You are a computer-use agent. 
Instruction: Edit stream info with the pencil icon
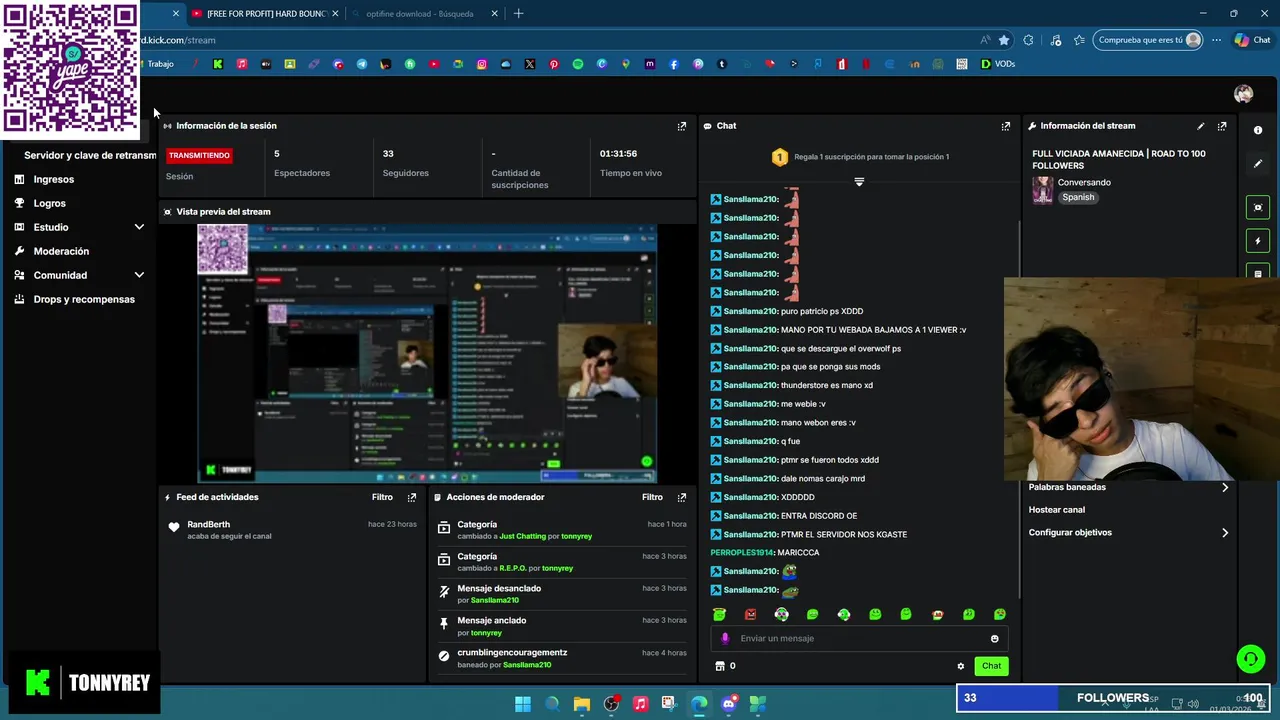tap(1201, 126)
